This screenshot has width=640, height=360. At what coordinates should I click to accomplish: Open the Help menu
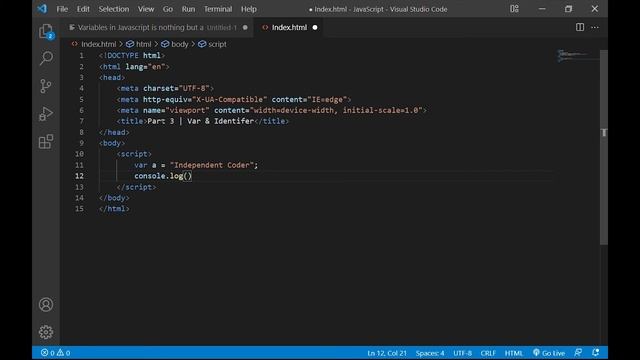249,9
